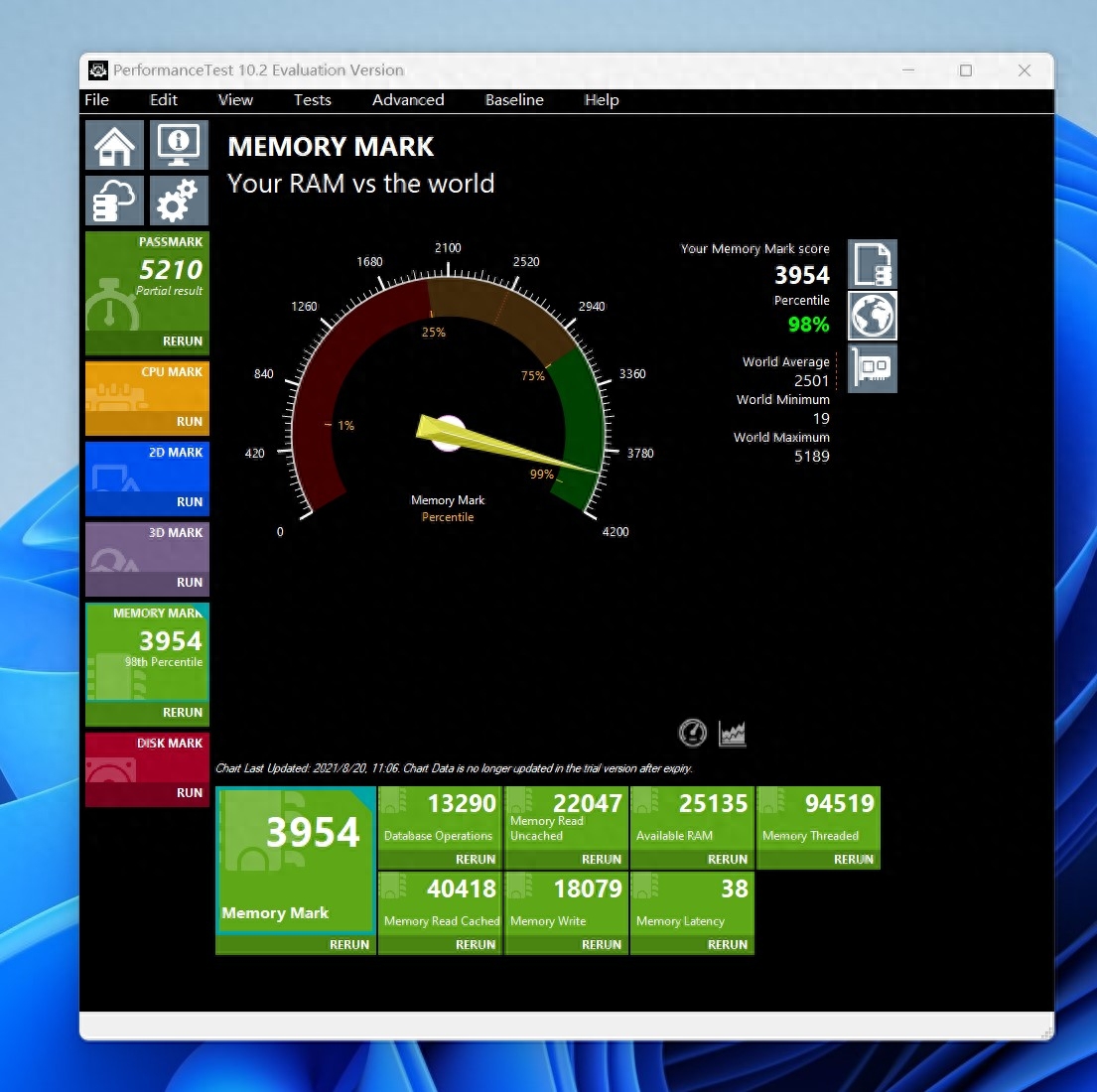Click the World Minimum 19 value

coord(821,418)
